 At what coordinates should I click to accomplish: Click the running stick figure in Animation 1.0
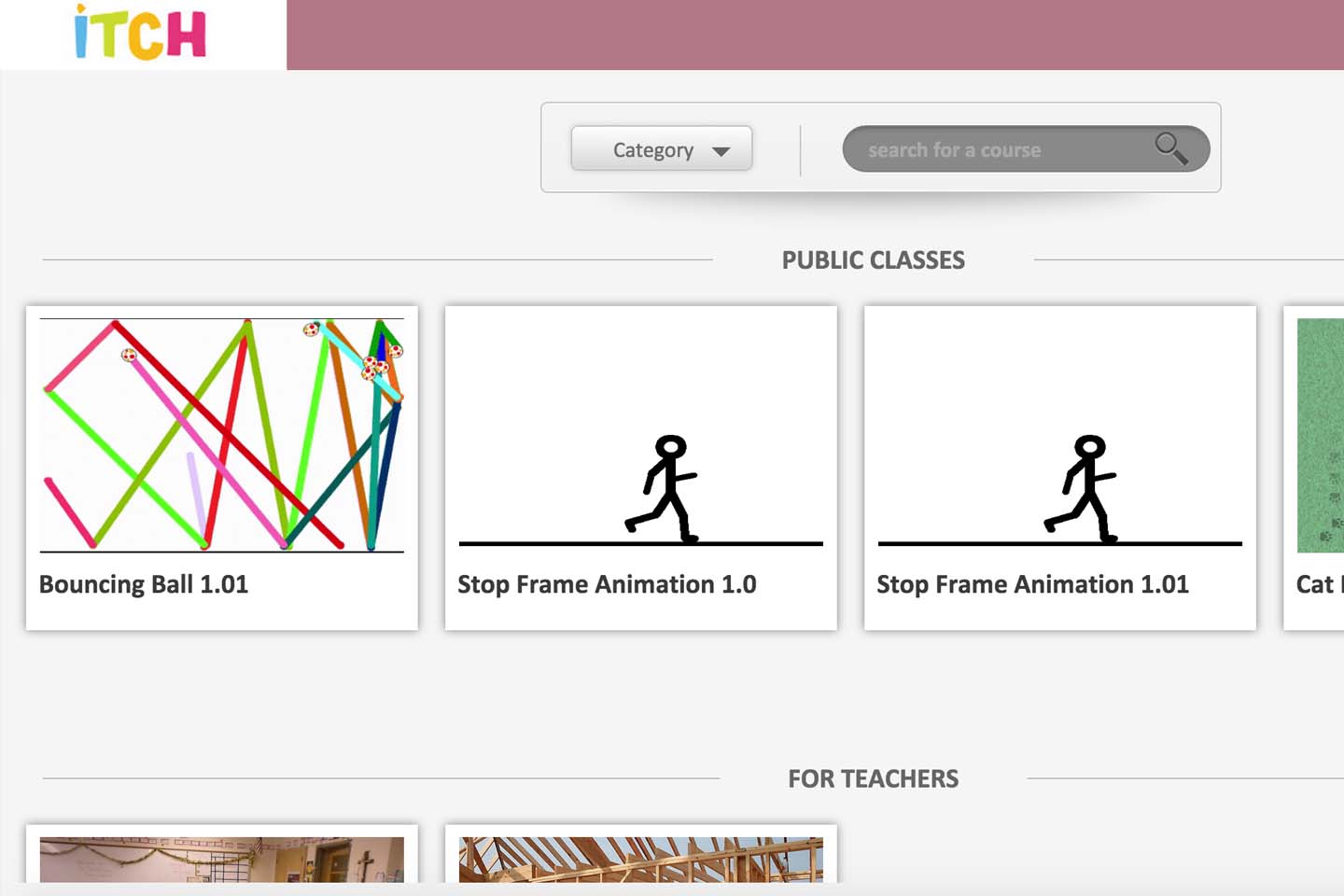663,488
